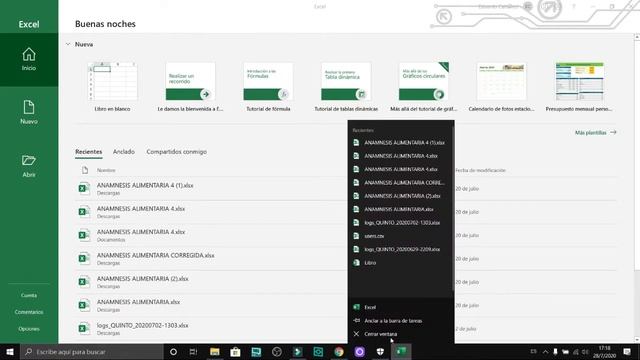Open the Nuevo sidebar item
The height and width of the screenshot is (360, 640).
pos(29,112)
